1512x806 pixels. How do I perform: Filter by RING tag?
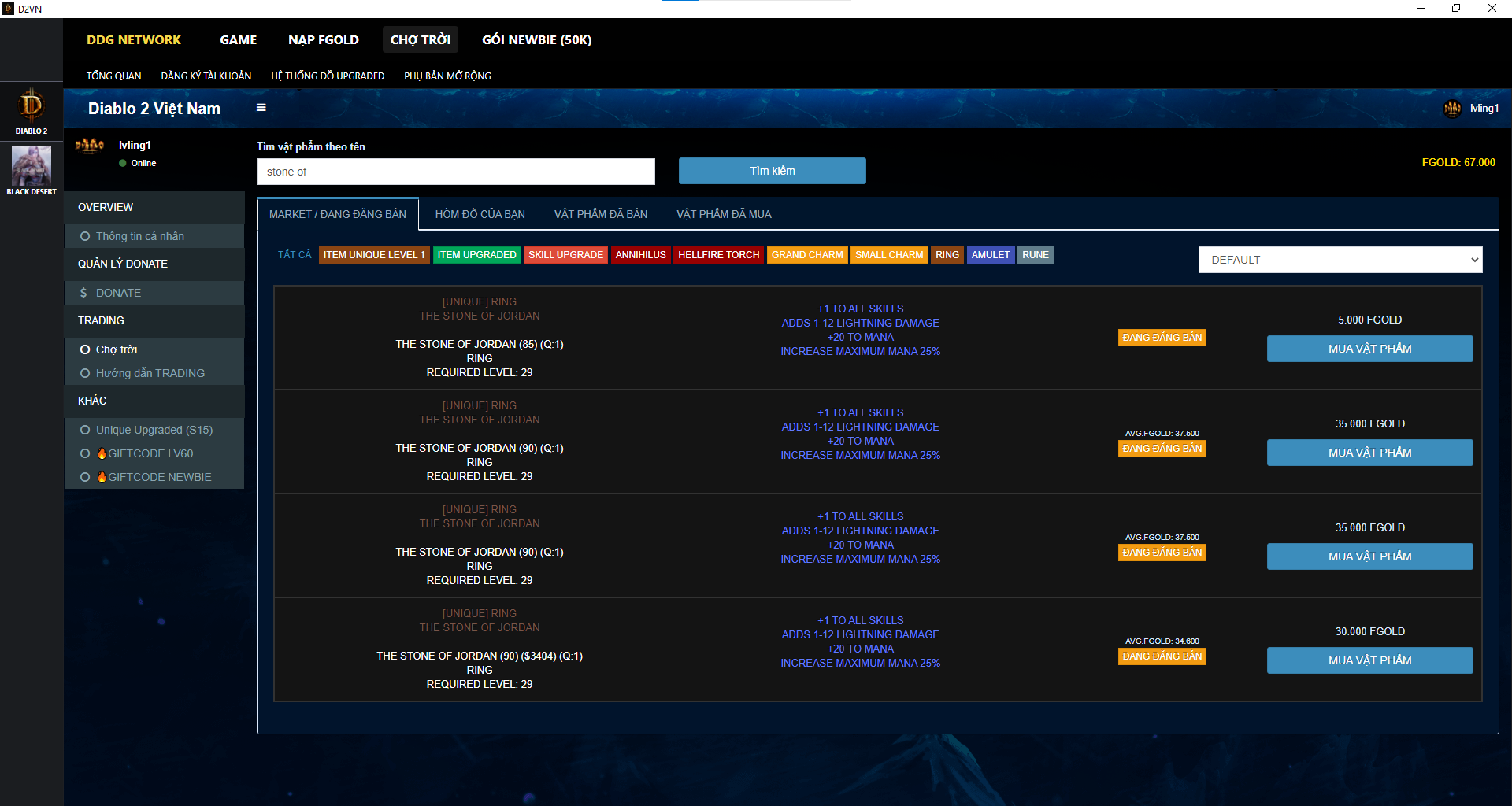click(x=947, y=255)
